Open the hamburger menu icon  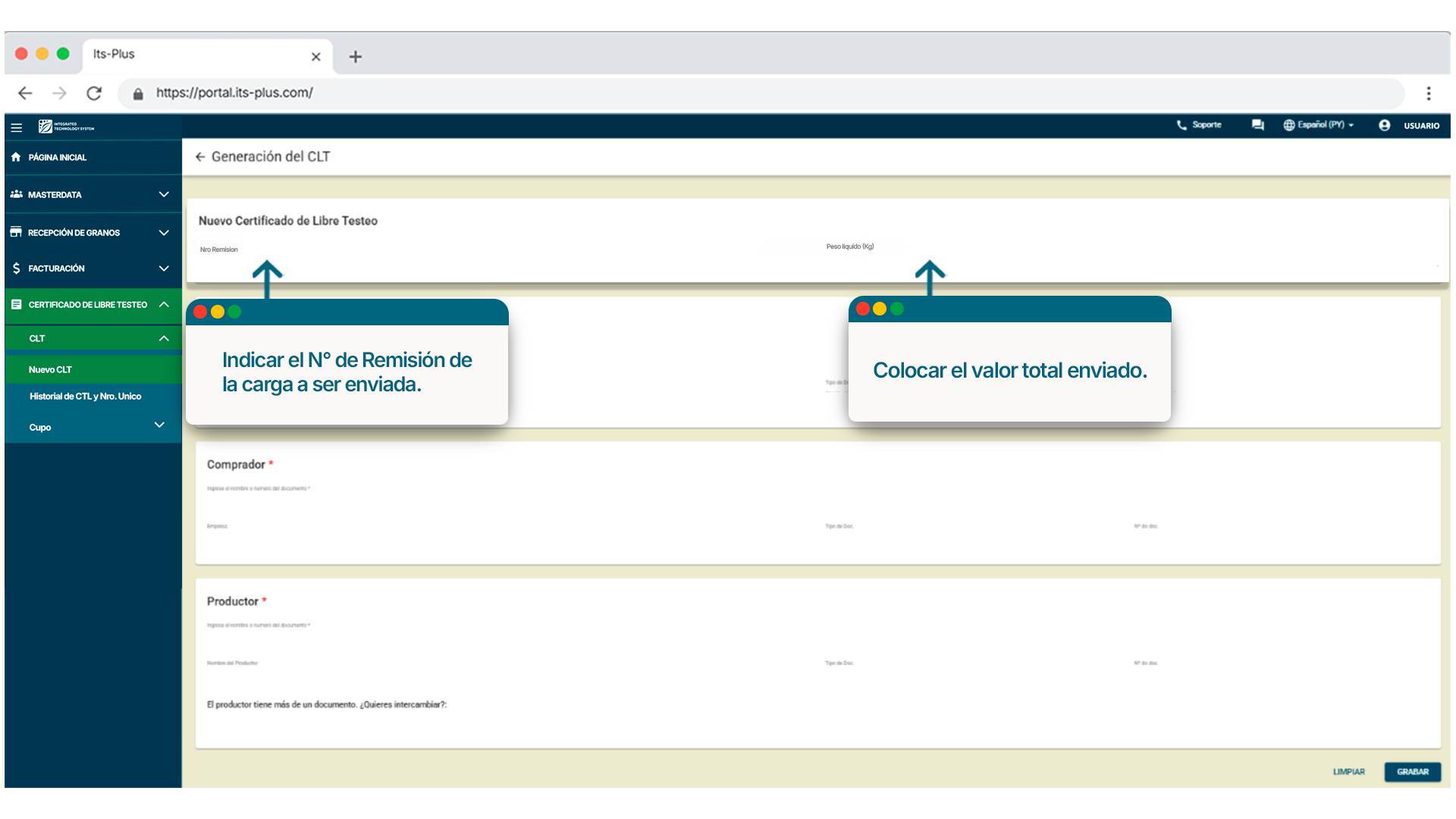pyautogui.click(x=17, y=127)
